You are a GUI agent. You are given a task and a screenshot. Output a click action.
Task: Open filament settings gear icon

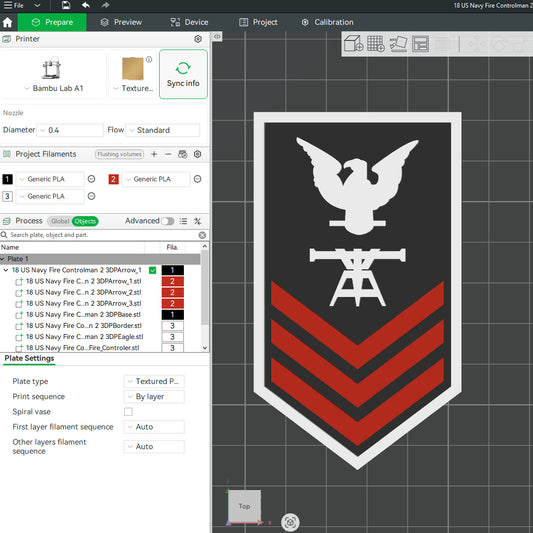point(197,154)
